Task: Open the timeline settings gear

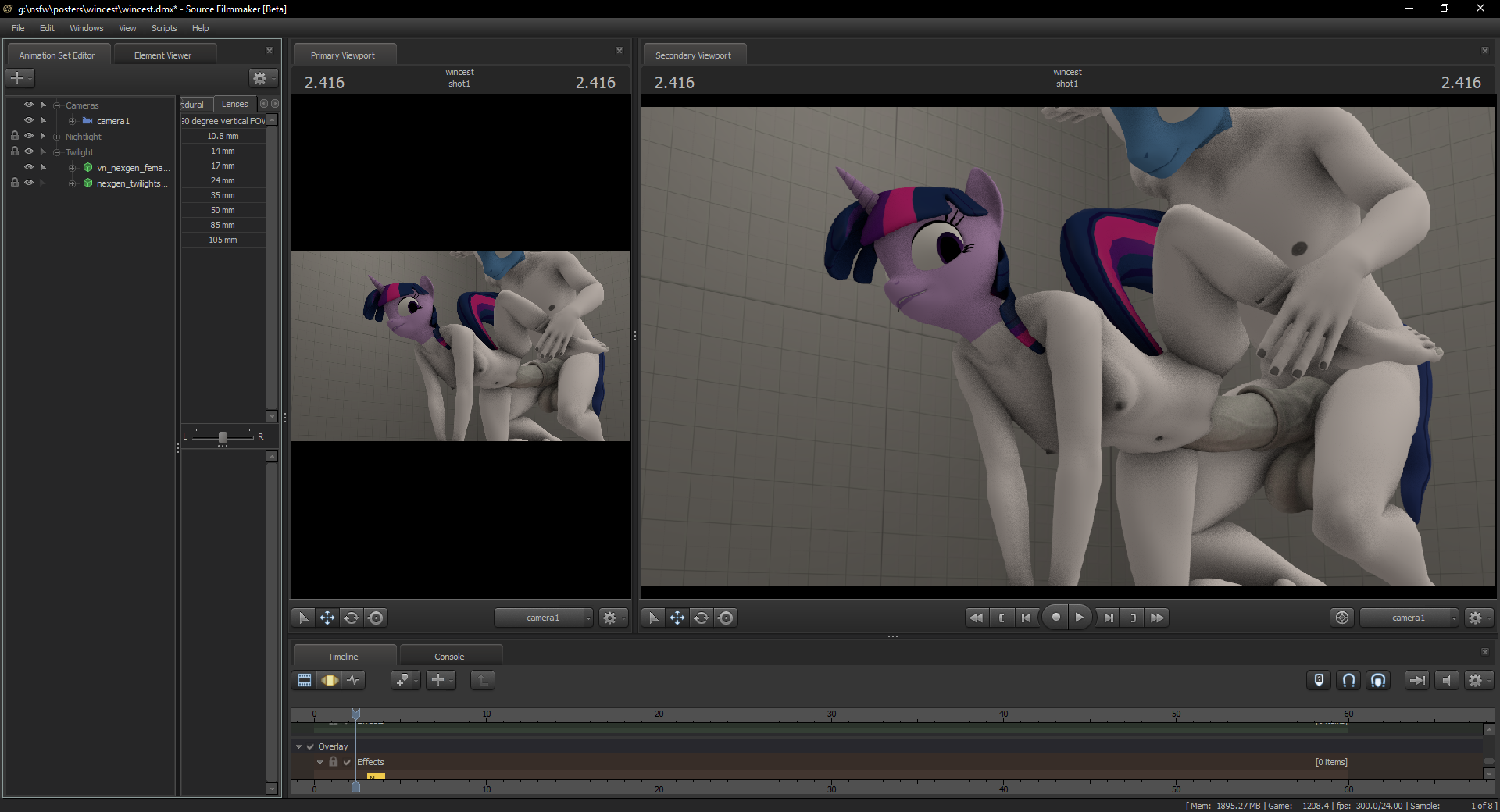Action: point(1476,680)
